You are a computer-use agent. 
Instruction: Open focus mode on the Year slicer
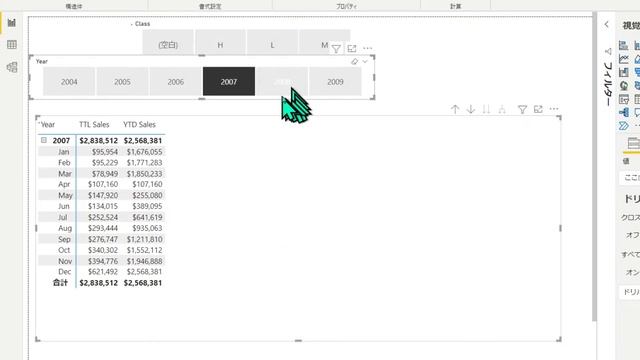coord(352,49)
